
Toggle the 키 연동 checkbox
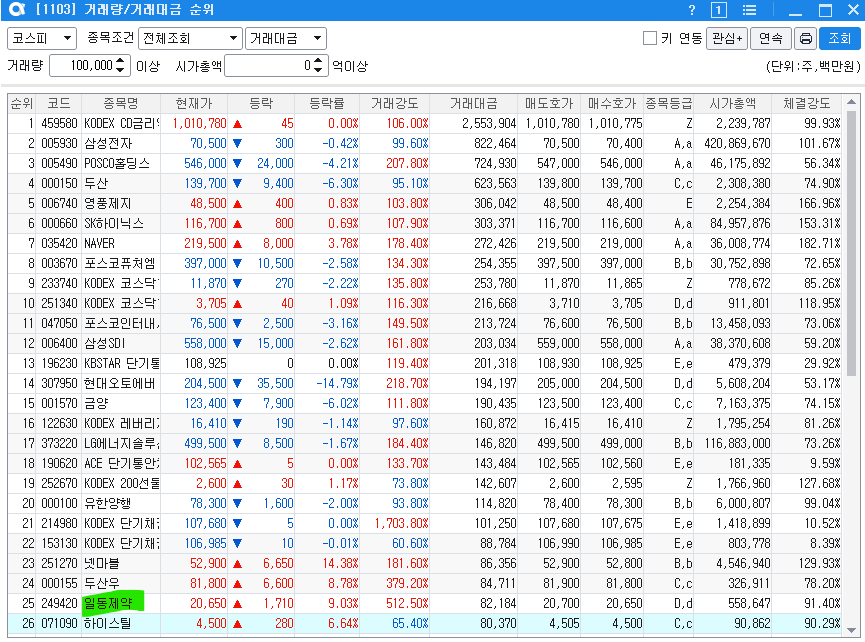(x=650, y=38)
